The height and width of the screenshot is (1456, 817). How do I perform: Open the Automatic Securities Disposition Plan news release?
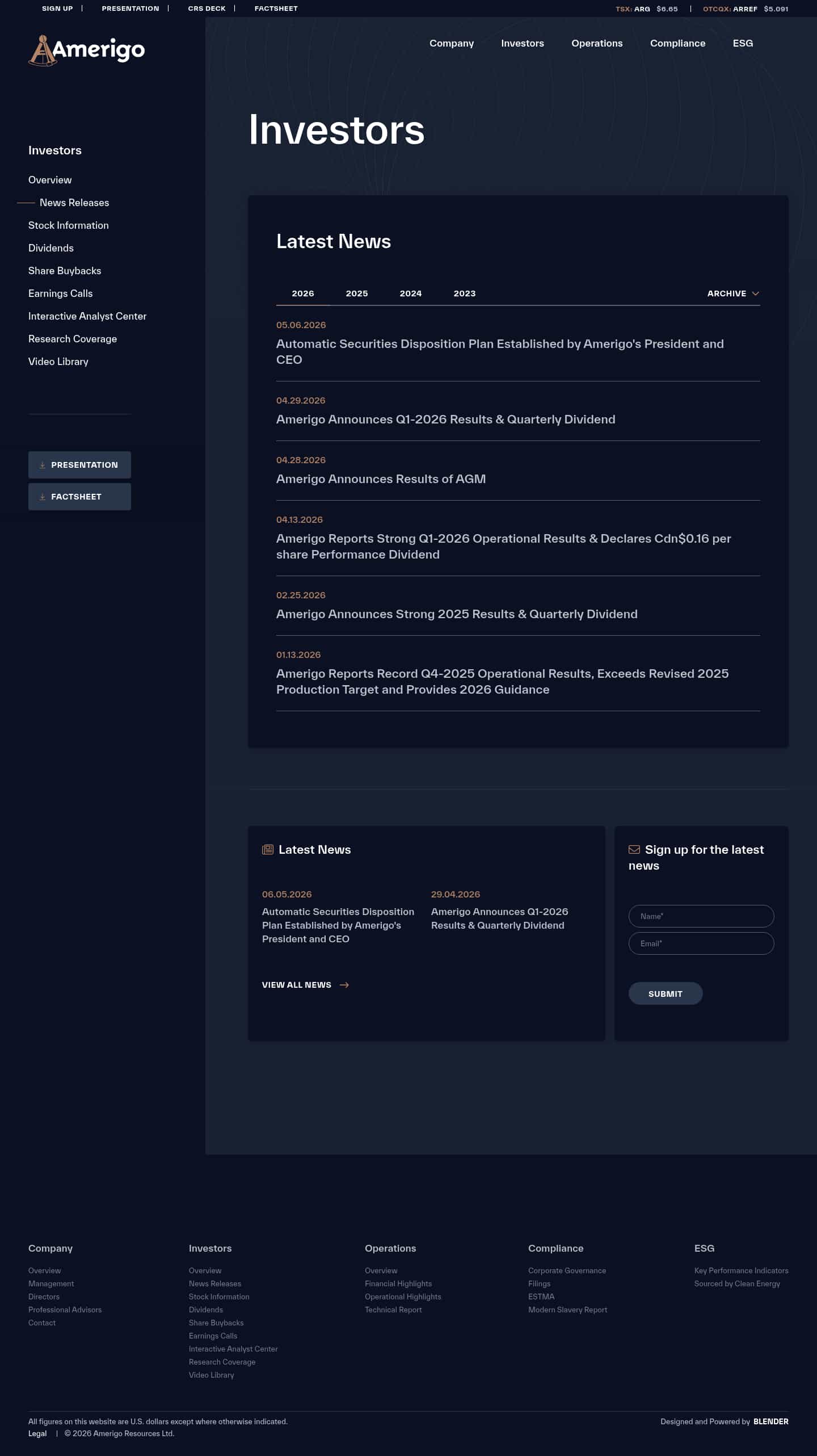click(500, 352)
